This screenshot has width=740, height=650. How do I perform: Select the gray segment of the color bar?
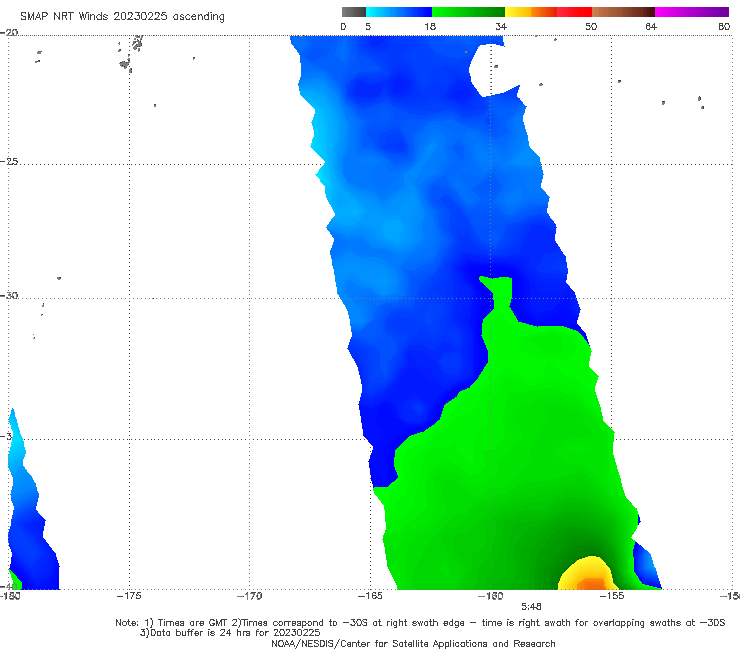354,12
